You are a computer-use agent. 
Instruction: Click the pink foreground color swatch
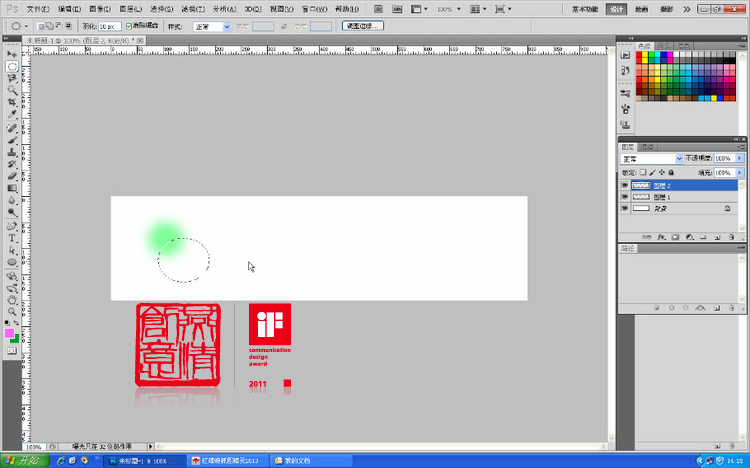point(9,333)
